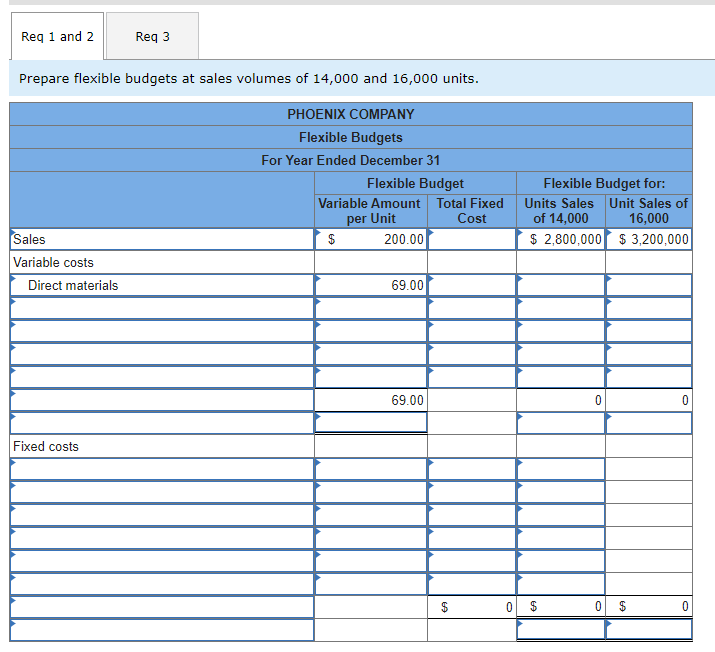
Task: Open the Sales row label dropdown
Action: 162,239
